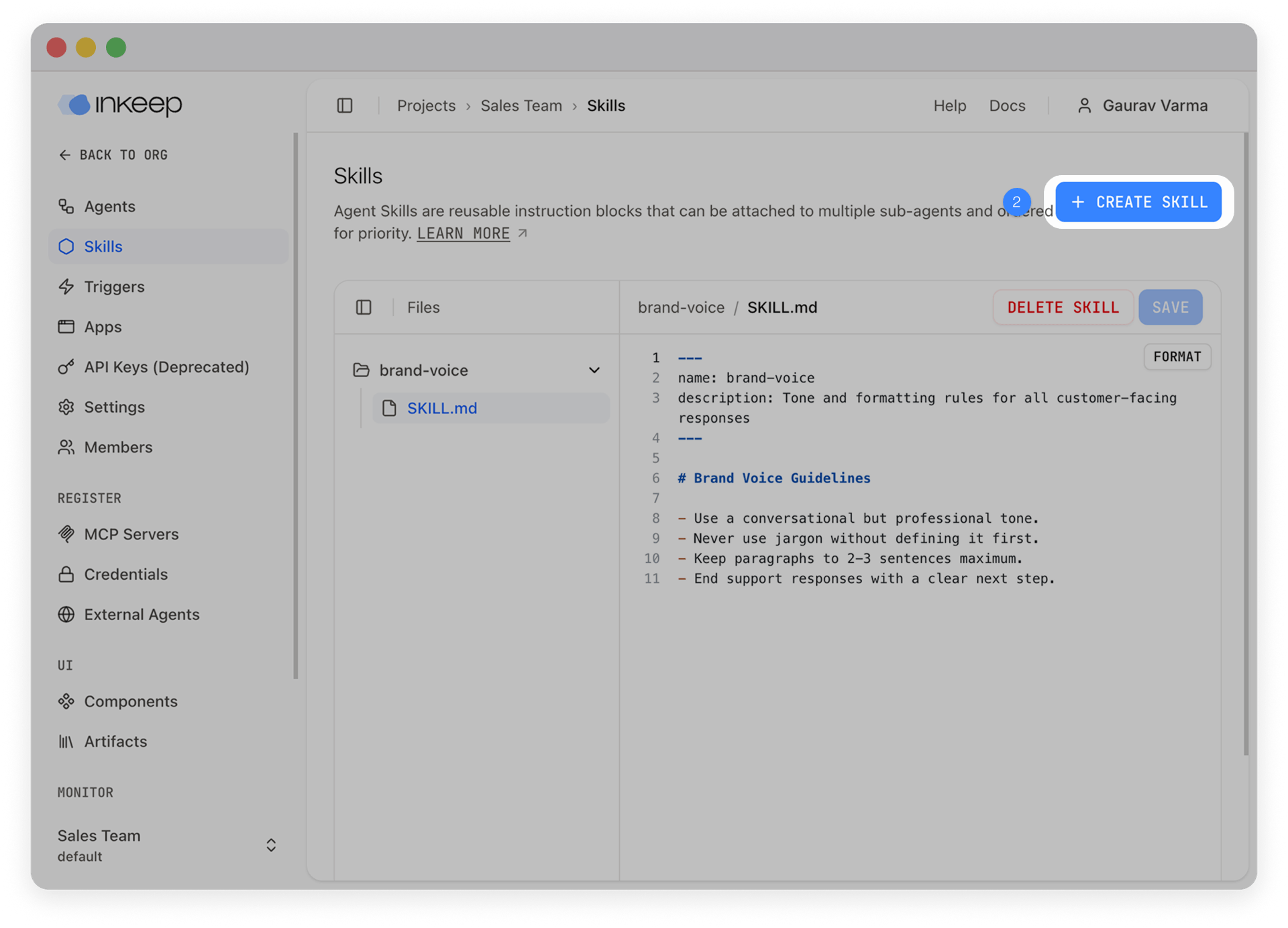Open API Keys (Deprecated) page
This screenshot has height=928, width=1288.
point(166,367)
